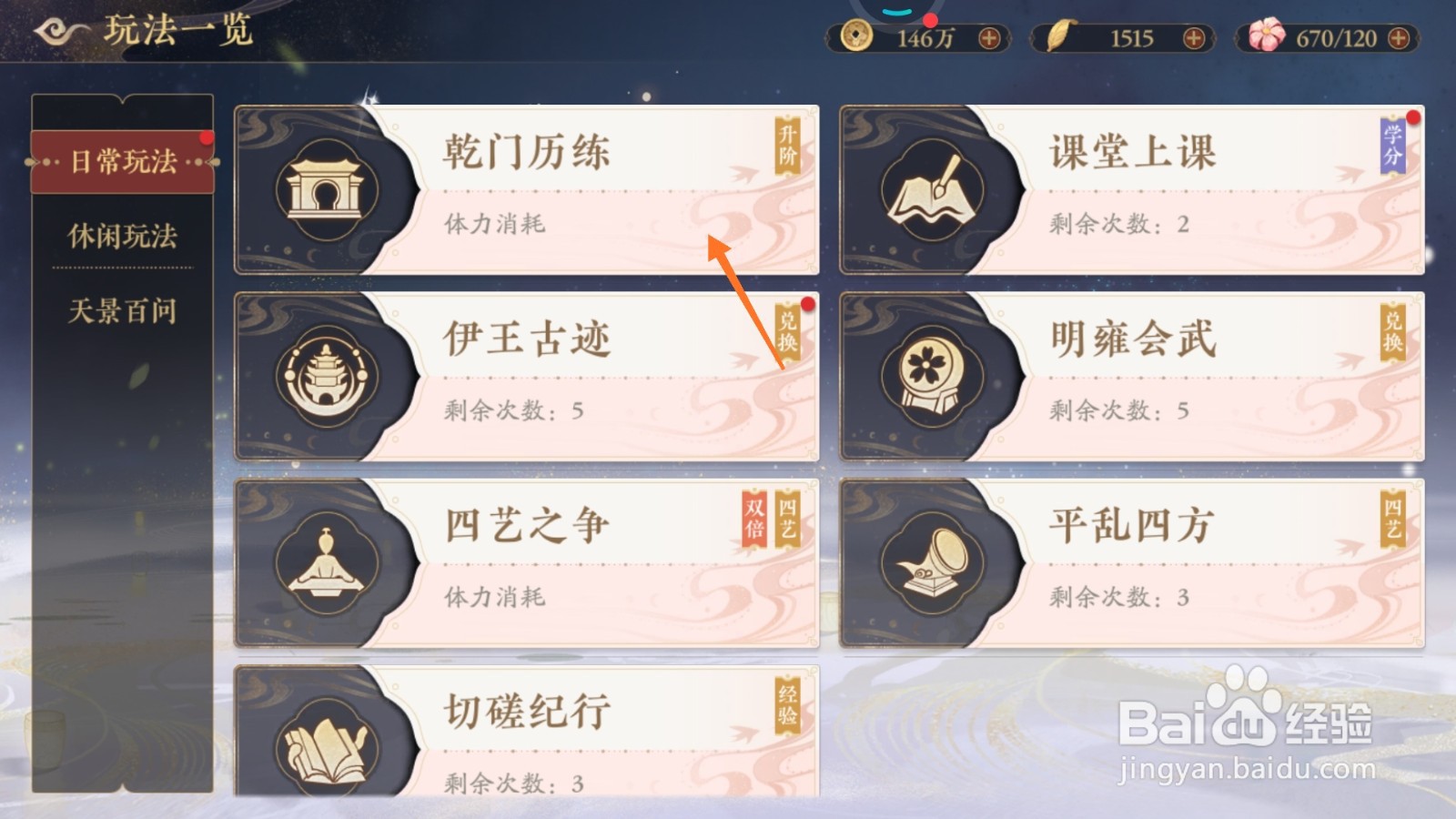Go back via the cloud swirl icon beside 玩法一览

60,32
